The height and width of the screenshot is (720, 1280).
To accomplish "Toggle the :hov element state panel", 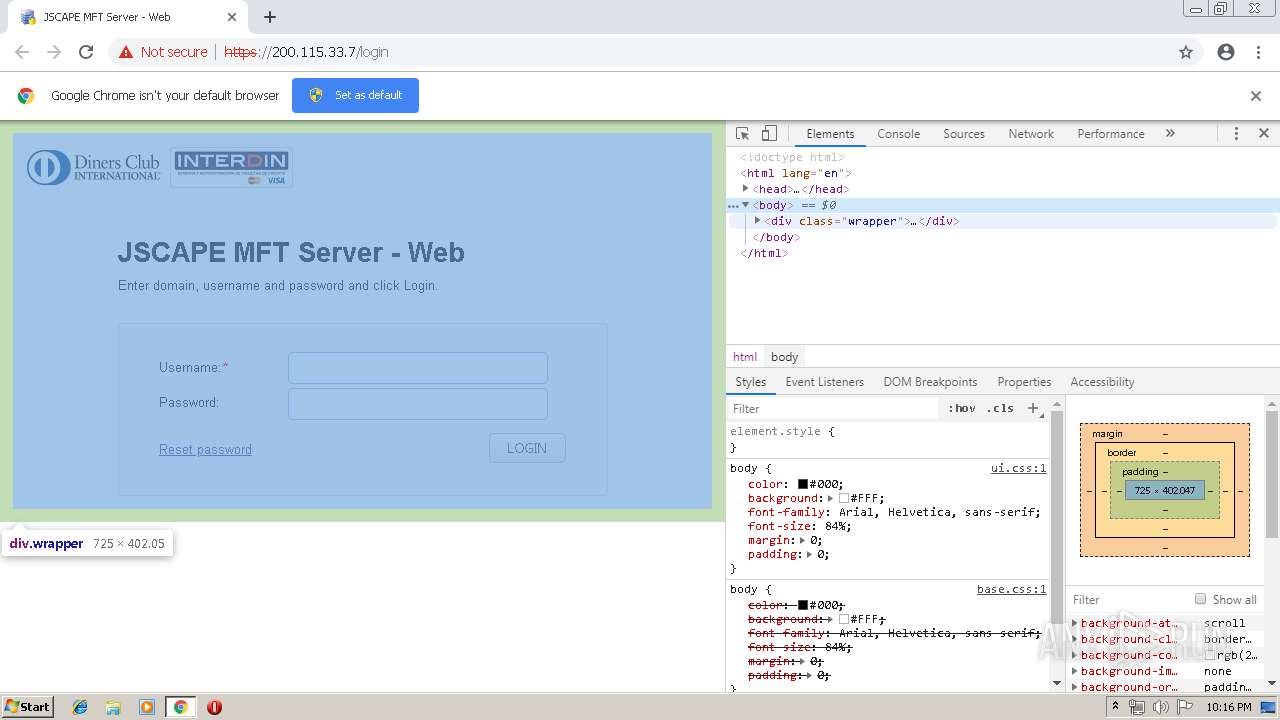I will [962, 408].
